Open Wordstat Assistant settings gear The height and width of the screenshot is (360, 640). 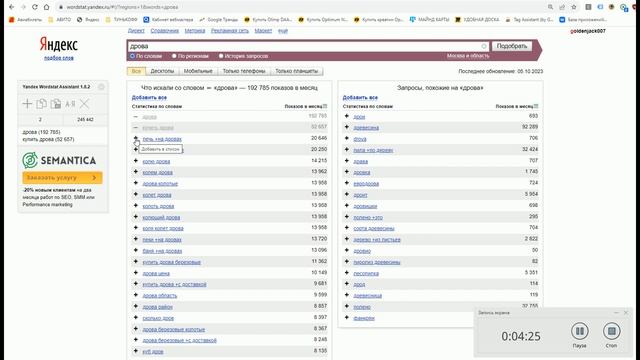point(101,87)
